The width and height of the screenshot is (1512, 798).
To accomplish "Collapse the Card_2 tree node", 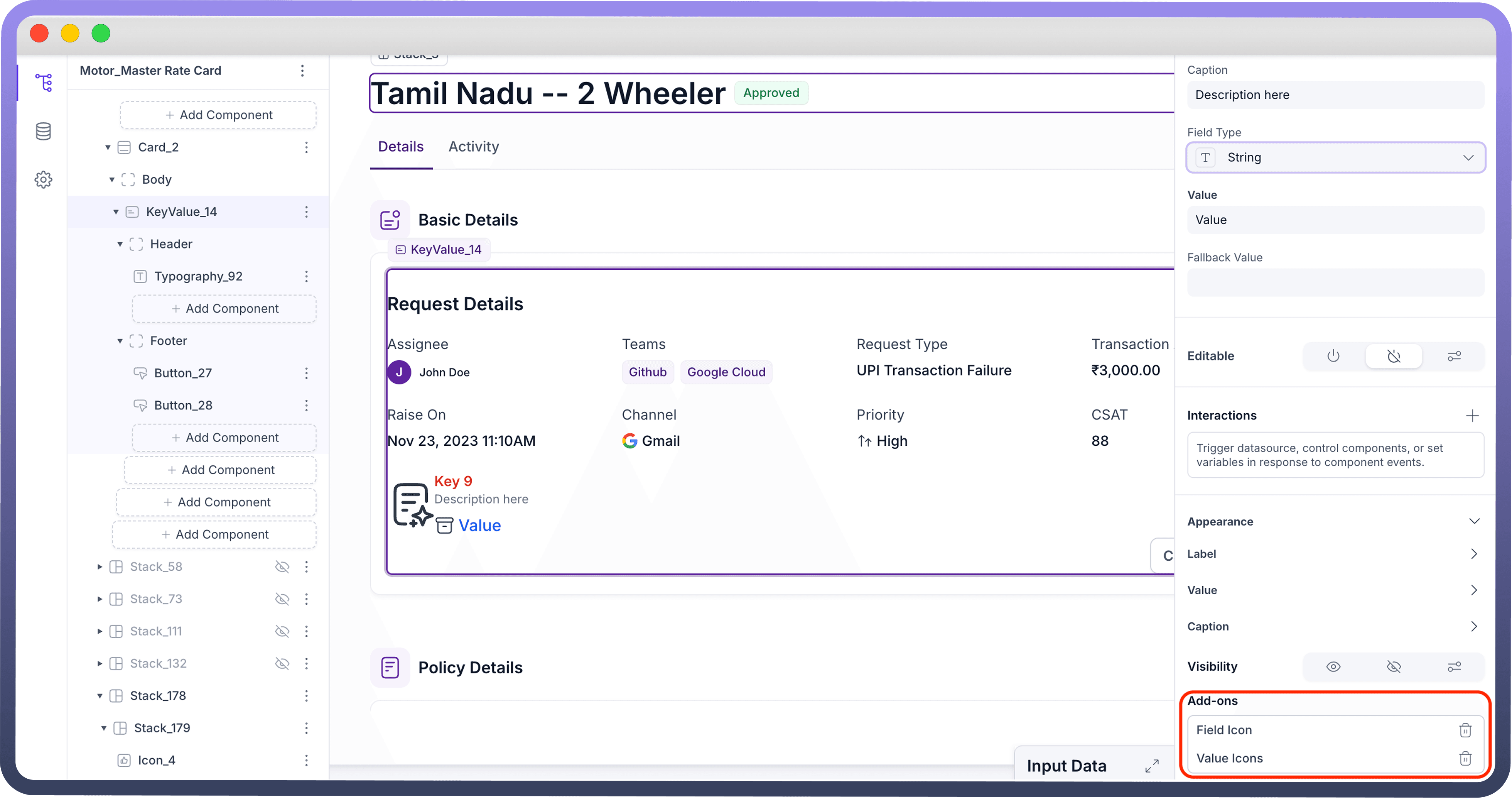I will click(108, 147).
